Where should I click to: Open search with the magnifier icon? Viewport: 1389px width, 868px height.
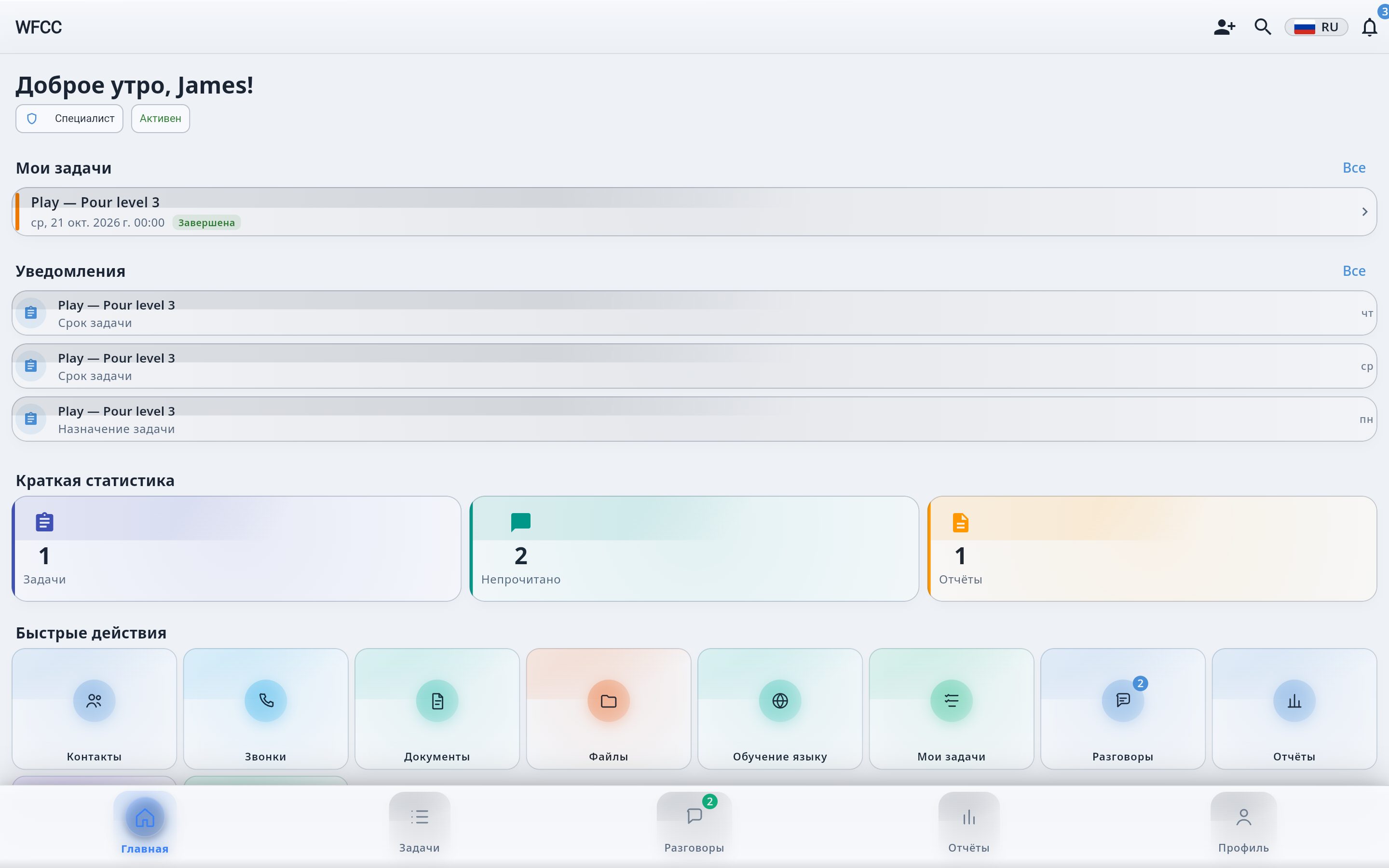click(1263, 27)
